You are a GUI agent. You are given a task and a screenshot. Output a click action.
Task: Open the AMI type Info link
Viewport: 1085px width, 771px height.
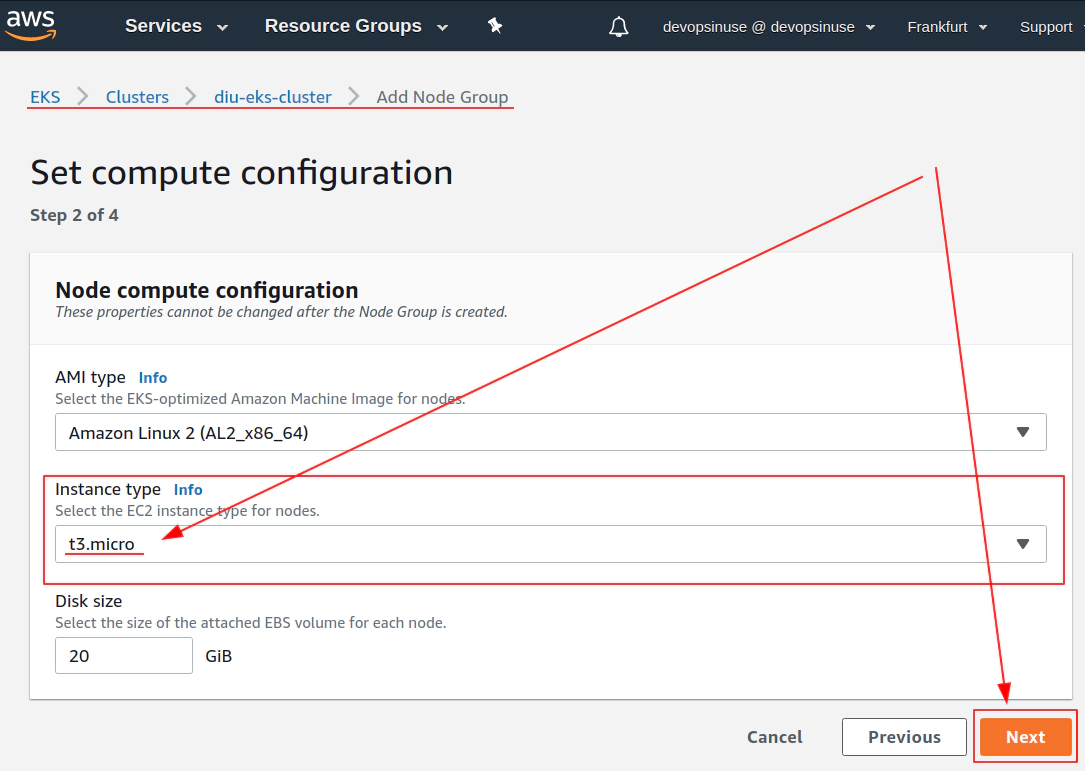[153, 378]
